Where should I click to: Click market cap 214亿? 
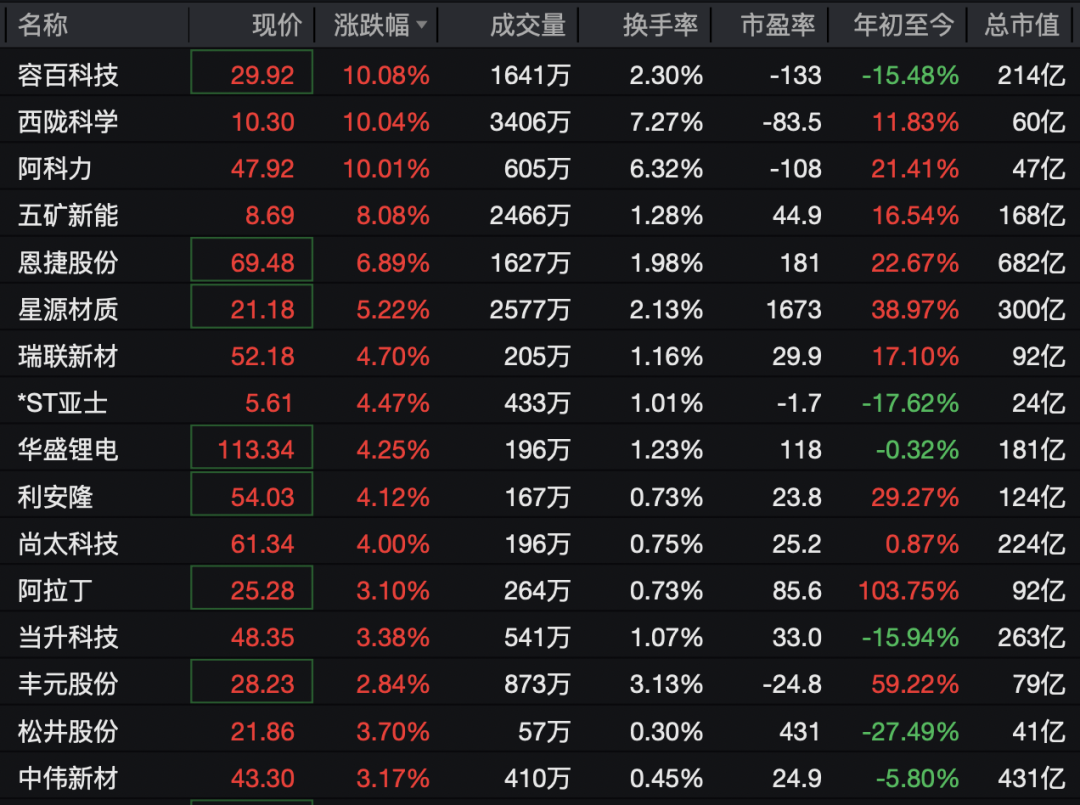click(1031, 75)
